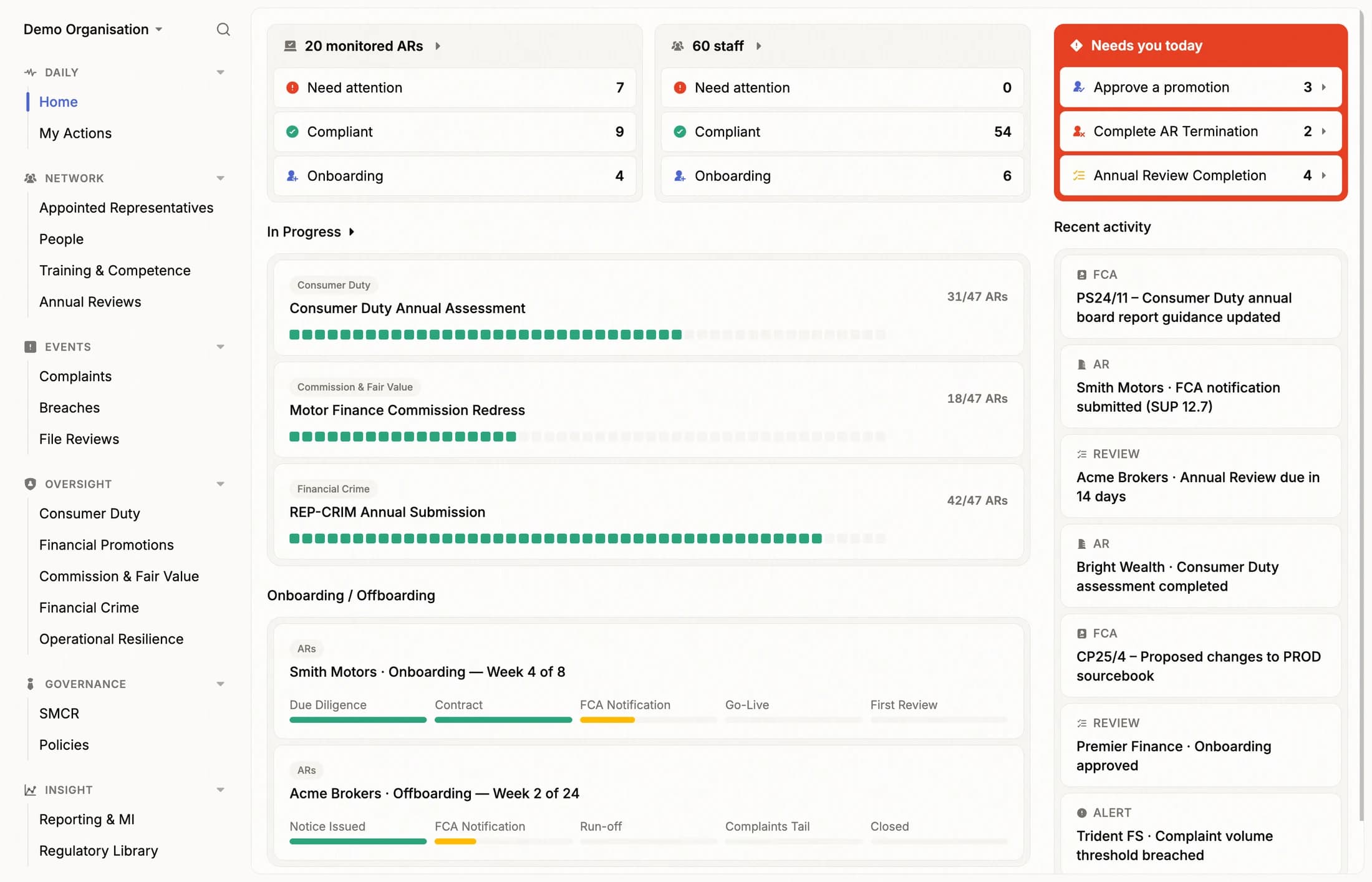Expand the In Progress arrow

(x=352, y=232)
